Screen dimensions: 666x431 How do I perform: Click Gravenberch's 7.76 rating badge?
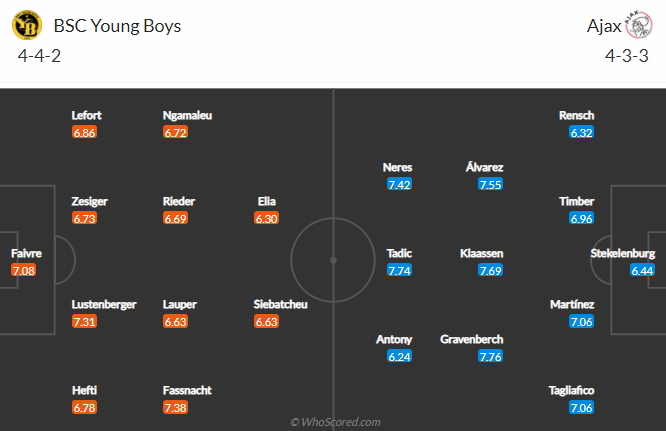[490, 356]
